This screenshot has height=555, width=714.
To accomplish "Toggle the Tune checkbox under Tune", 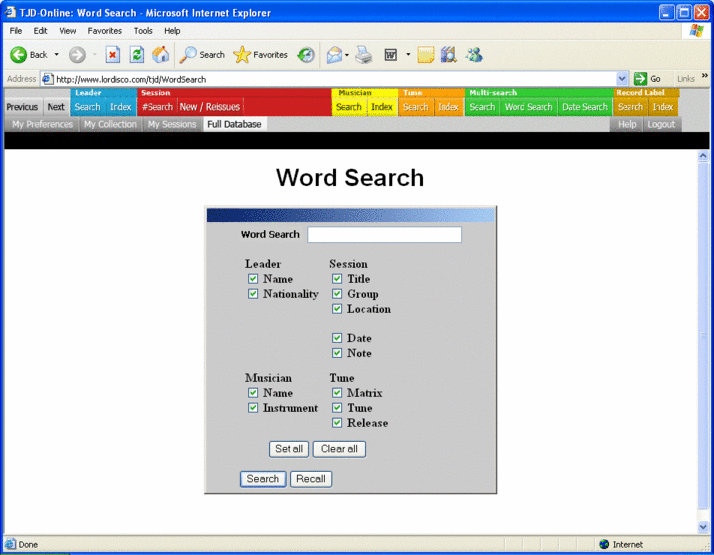I will [337, 407].
